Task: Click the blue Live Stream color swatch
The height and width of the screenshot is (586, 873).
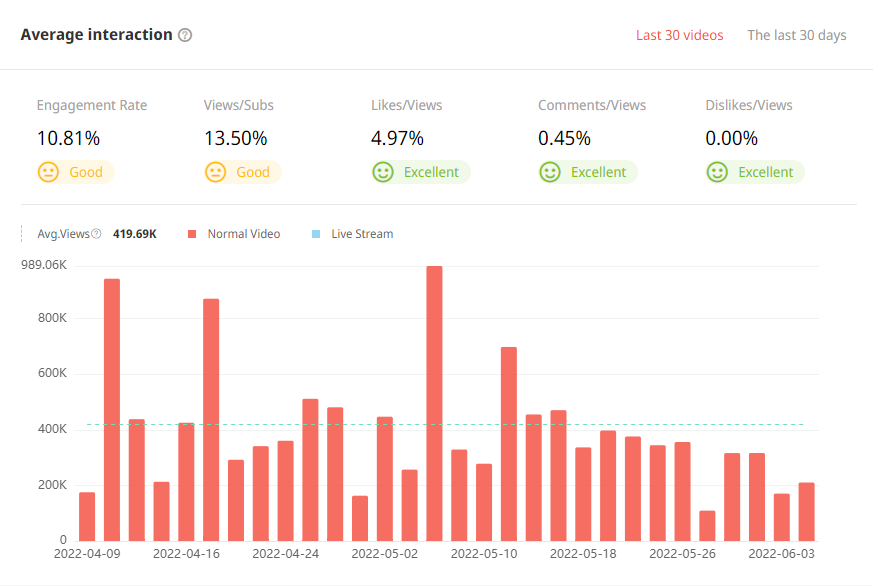Action: coord(316,234)
